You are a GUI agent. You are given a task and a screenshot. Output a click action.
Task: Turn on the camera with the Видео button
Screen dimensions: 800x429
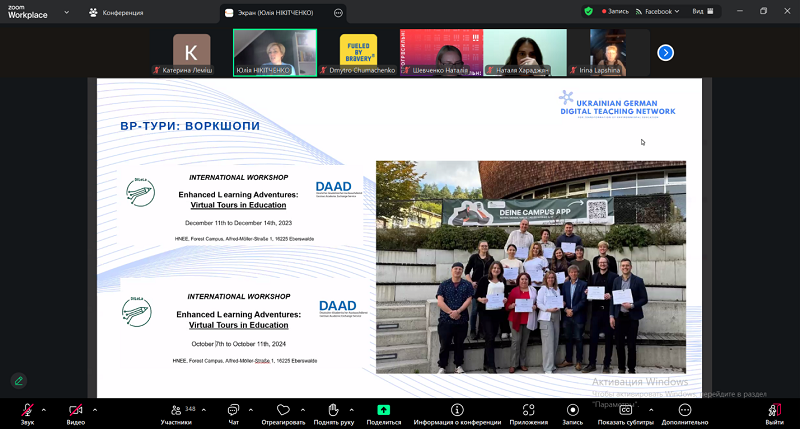(76, 412)
